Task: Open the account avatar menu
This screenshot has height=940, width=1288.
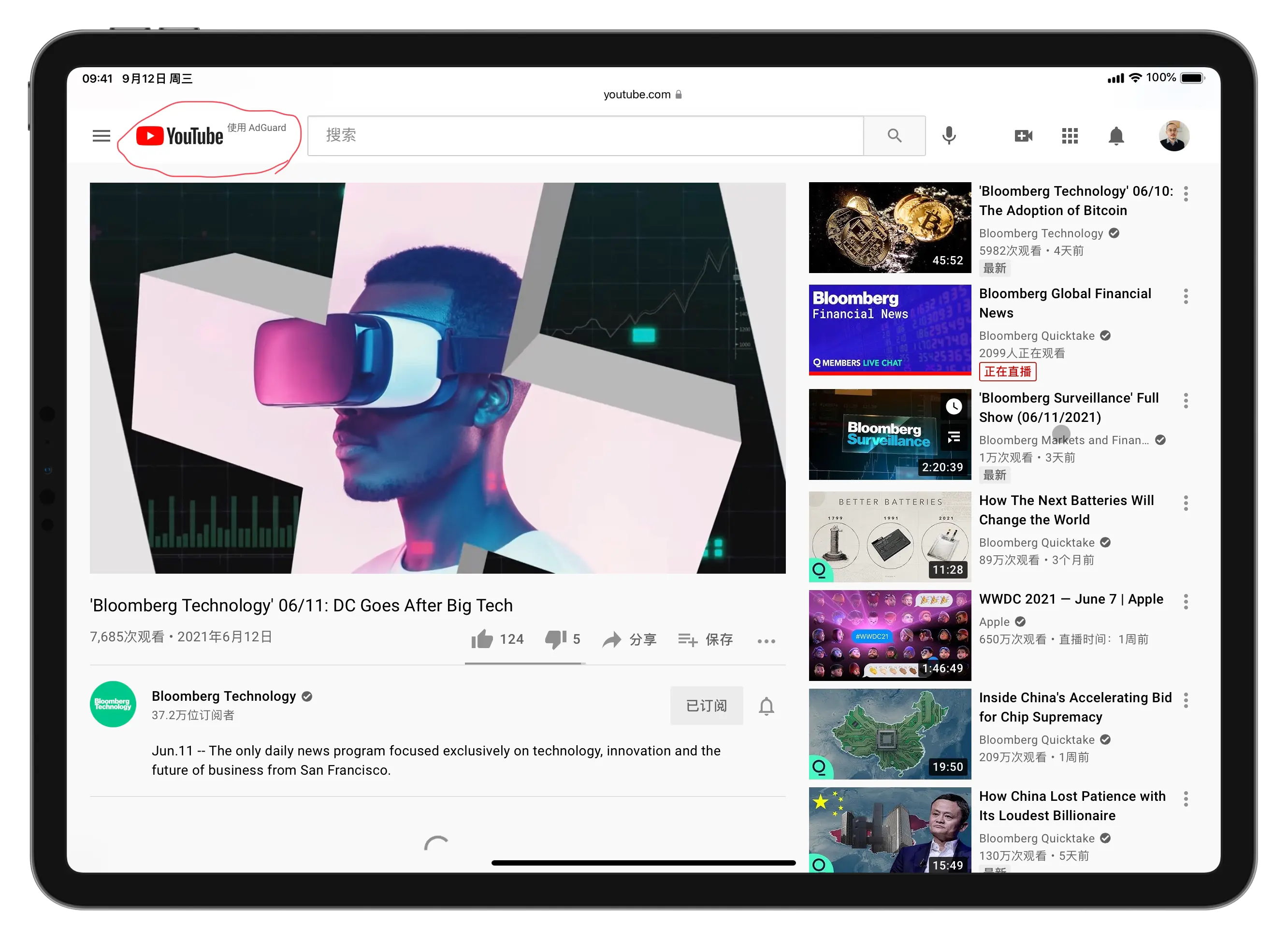Action: coord(1173,135)
